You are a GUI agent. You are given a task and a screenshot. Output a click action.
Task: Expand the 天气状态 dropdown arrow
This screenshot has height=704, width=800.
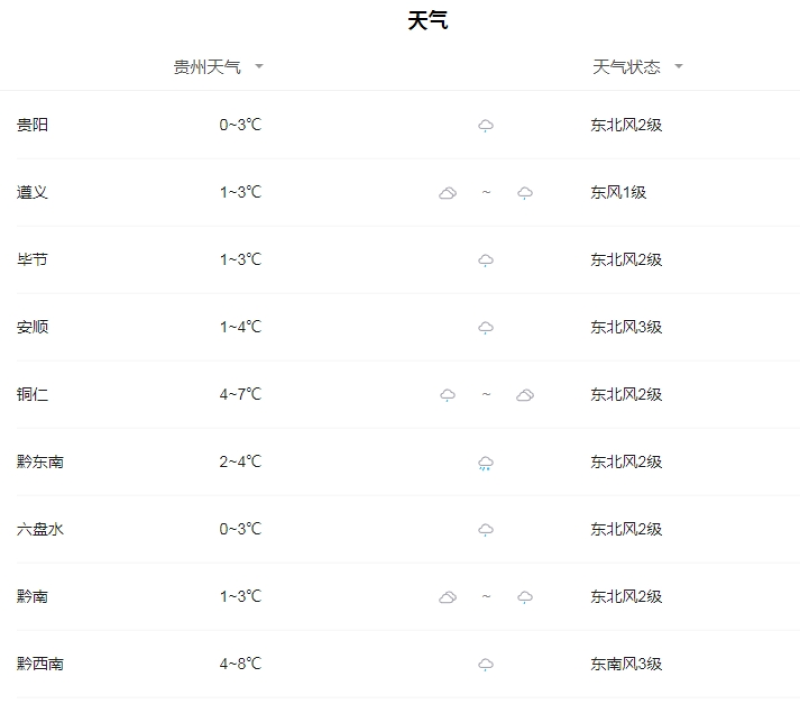pos(679,66)
